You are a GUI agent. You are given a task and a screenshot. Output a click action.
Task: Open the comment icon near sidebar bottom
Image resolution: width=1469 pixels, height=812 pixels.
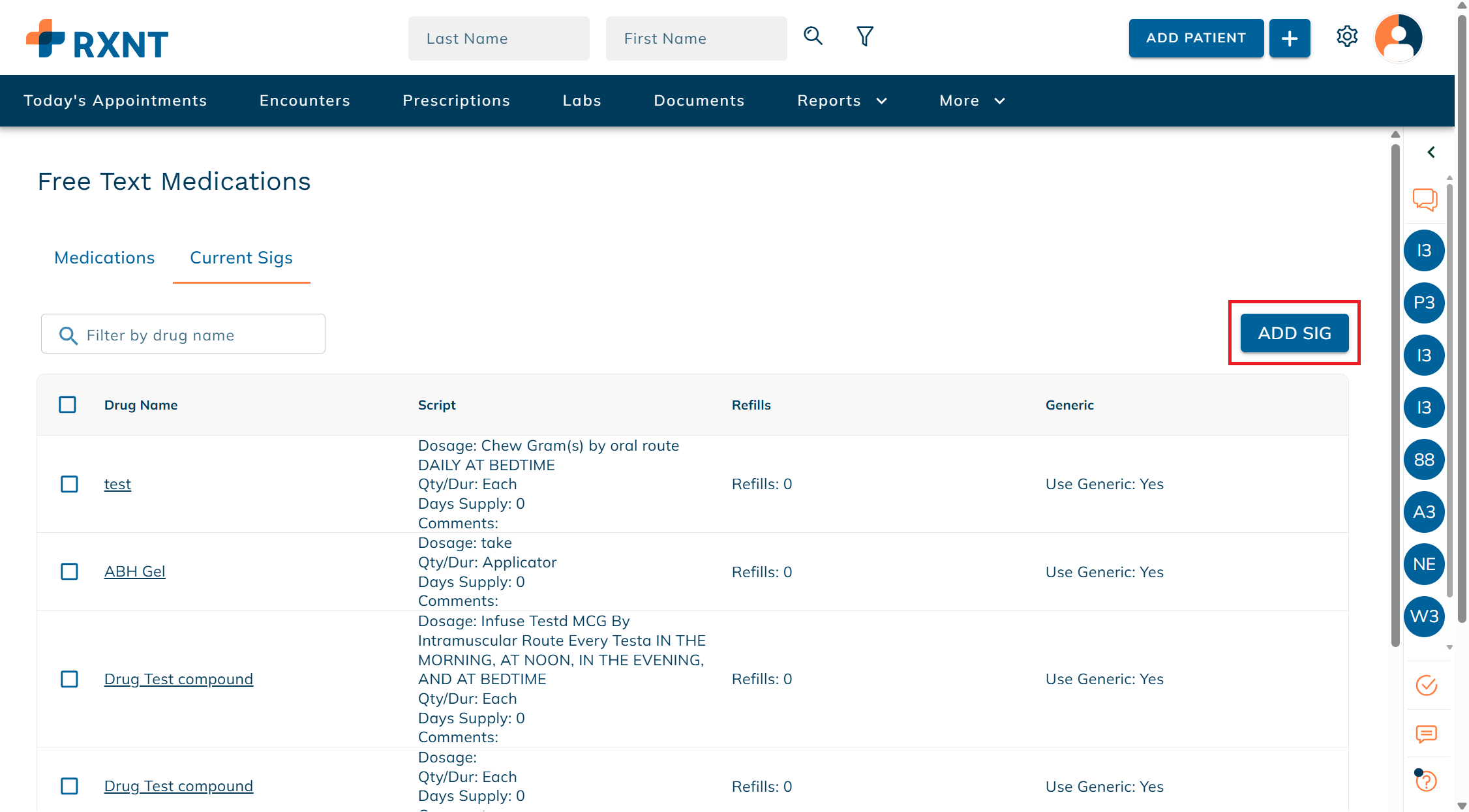point(1426,734)
